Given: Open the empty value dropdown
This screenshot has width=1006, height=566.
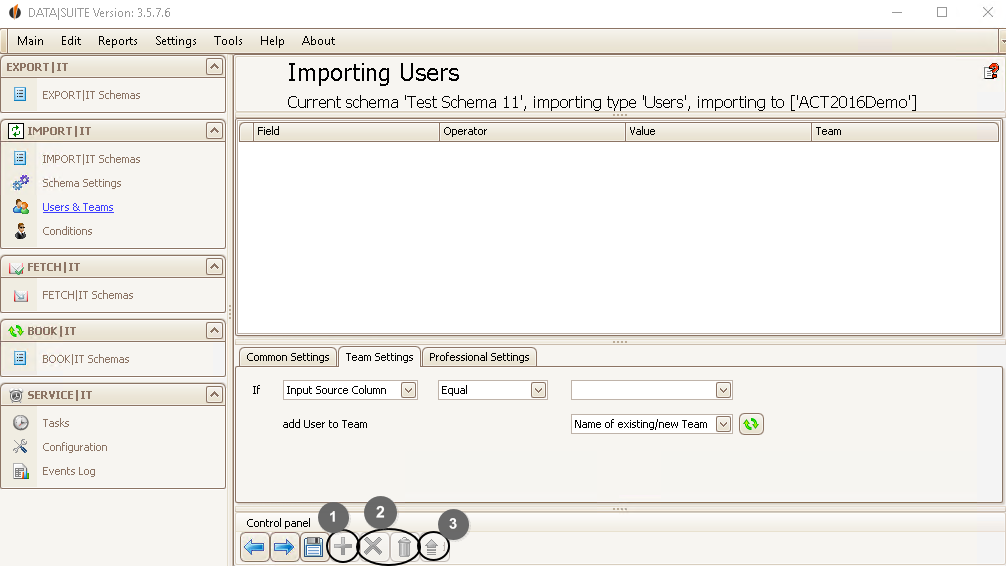Looking at the screenshot, I should (x=723, y=390).
